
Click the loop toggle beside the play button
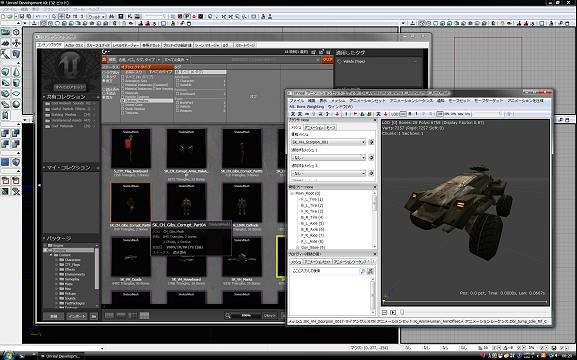[385, 312]
